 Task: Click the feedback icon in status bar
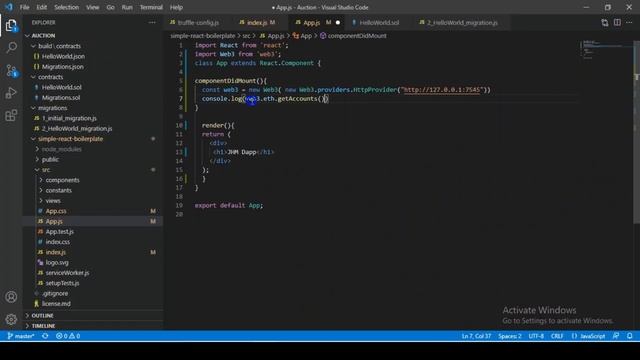(616, 336)
